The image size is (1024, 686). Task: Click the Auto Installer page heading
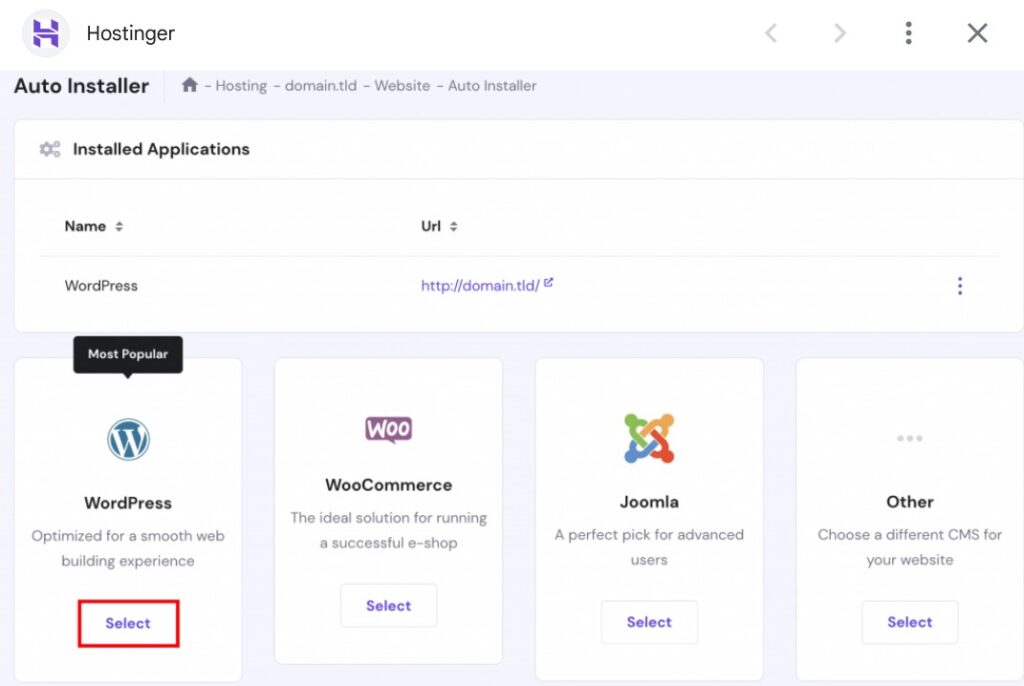click(x=82, y=86)
